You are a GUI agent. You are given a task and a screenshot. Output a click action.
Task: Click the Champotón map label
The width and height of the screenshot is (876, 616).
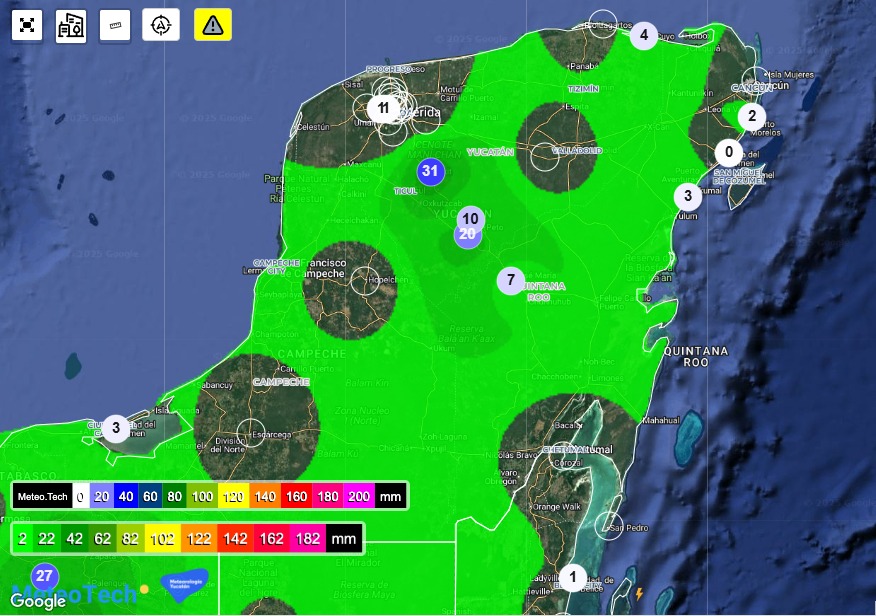click(x=277, y=334)
